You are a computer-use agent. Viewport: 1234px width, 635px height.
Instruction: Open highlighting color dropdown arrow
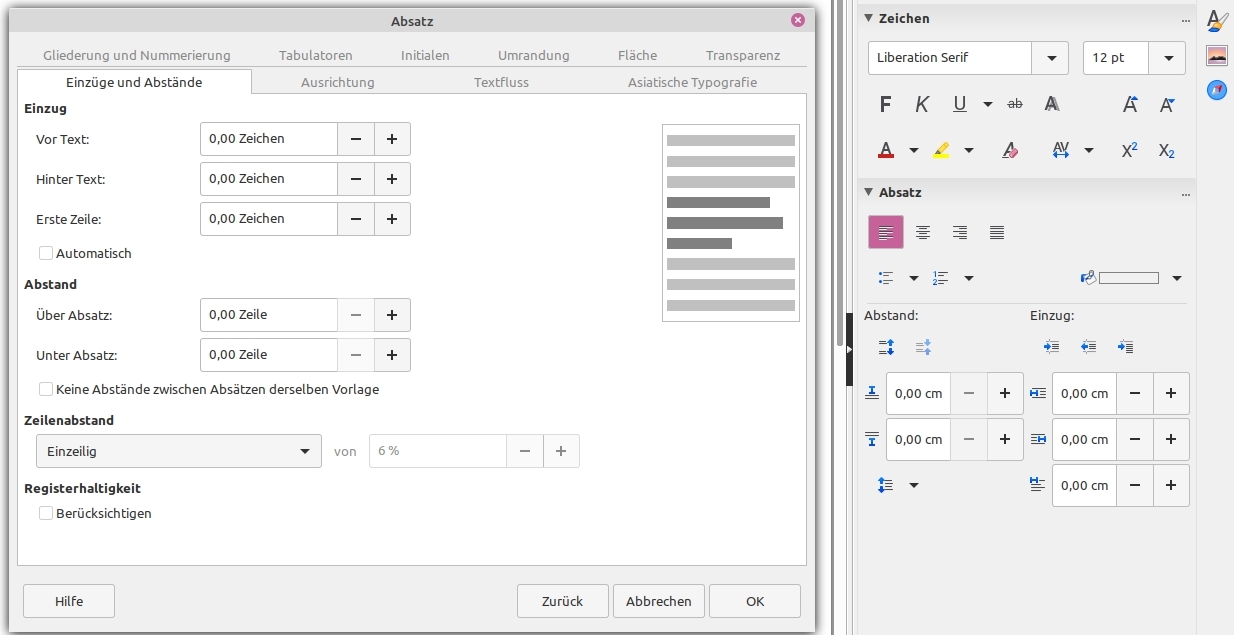pos(968,150)
